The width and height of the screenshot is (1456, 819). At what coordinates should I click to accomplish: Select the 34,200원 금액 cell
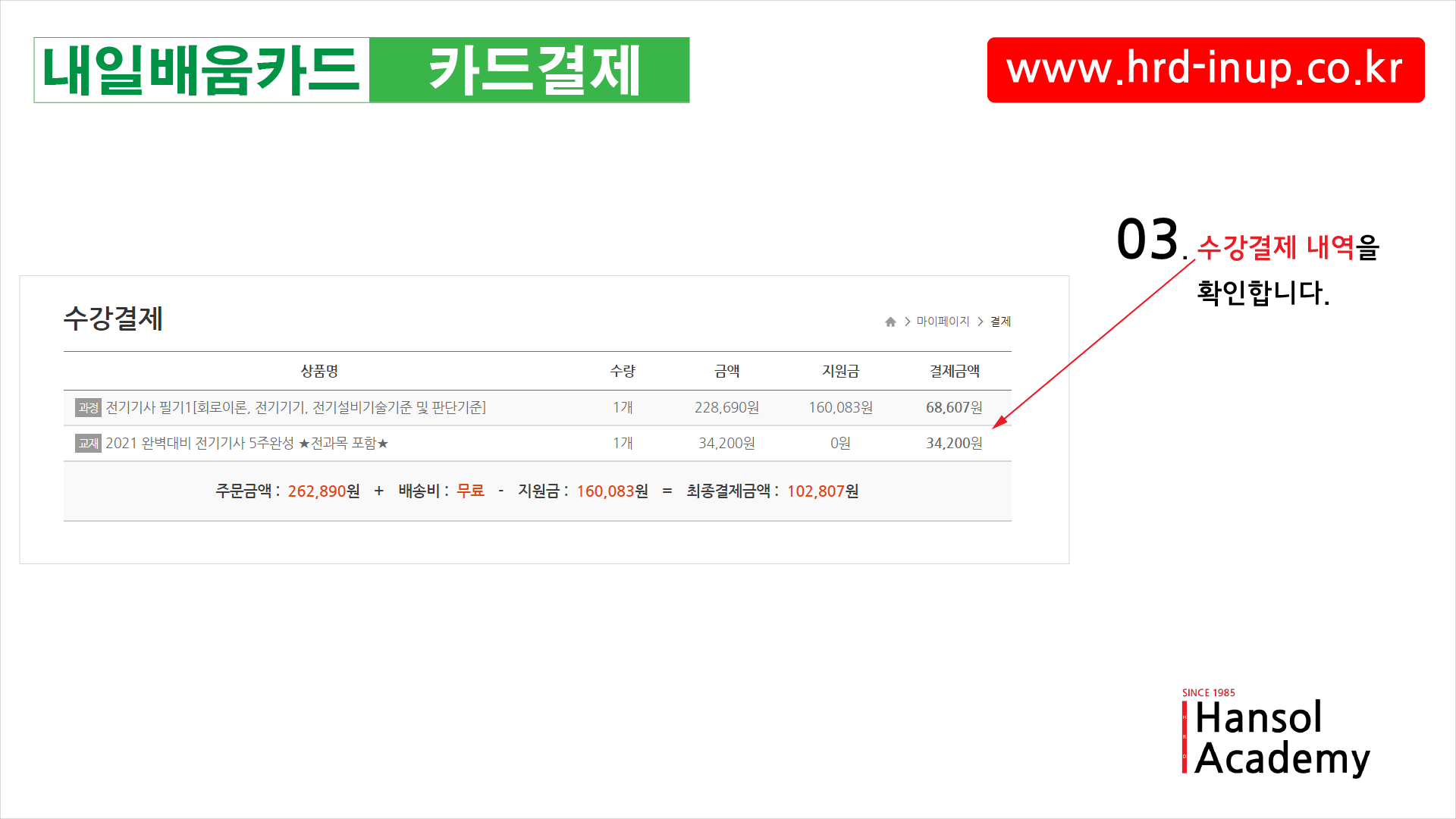[726, 444]
